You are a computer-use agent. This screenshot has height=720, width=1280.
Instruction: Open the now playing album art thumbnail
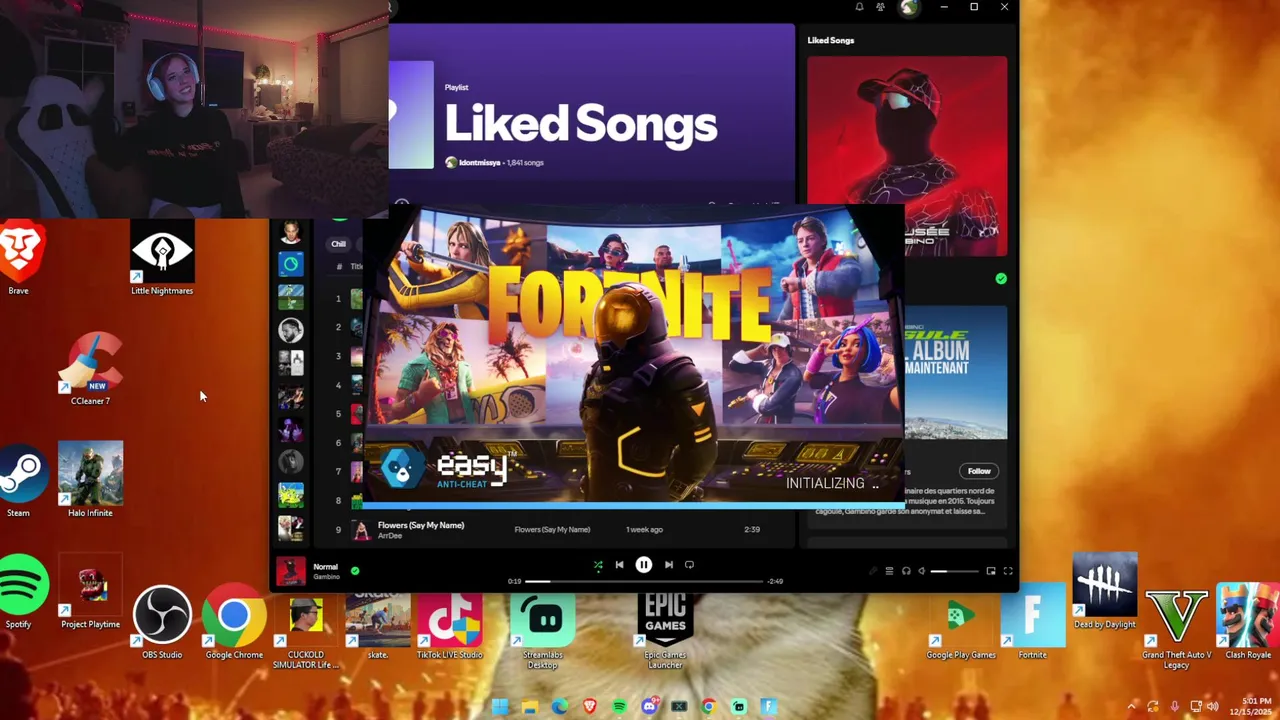point(291,571)
